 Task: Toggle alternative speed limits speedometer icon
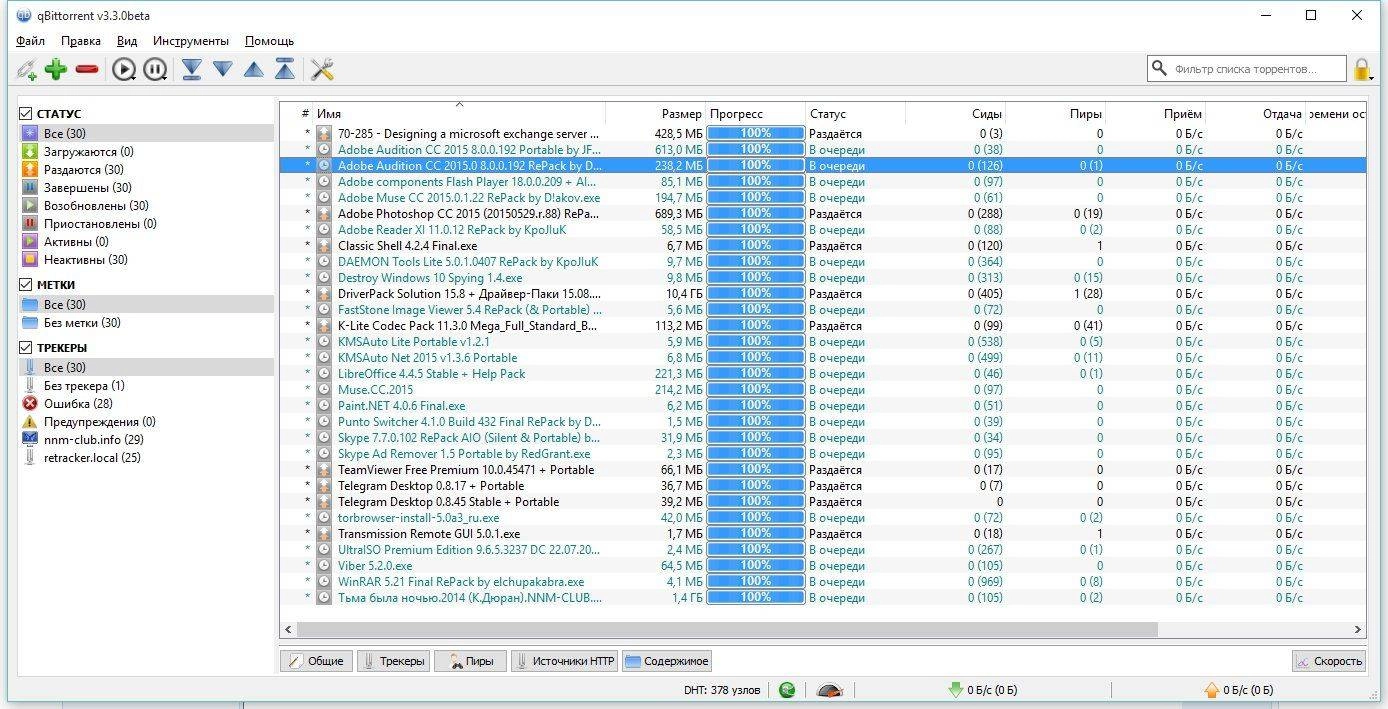coord(829,689)
